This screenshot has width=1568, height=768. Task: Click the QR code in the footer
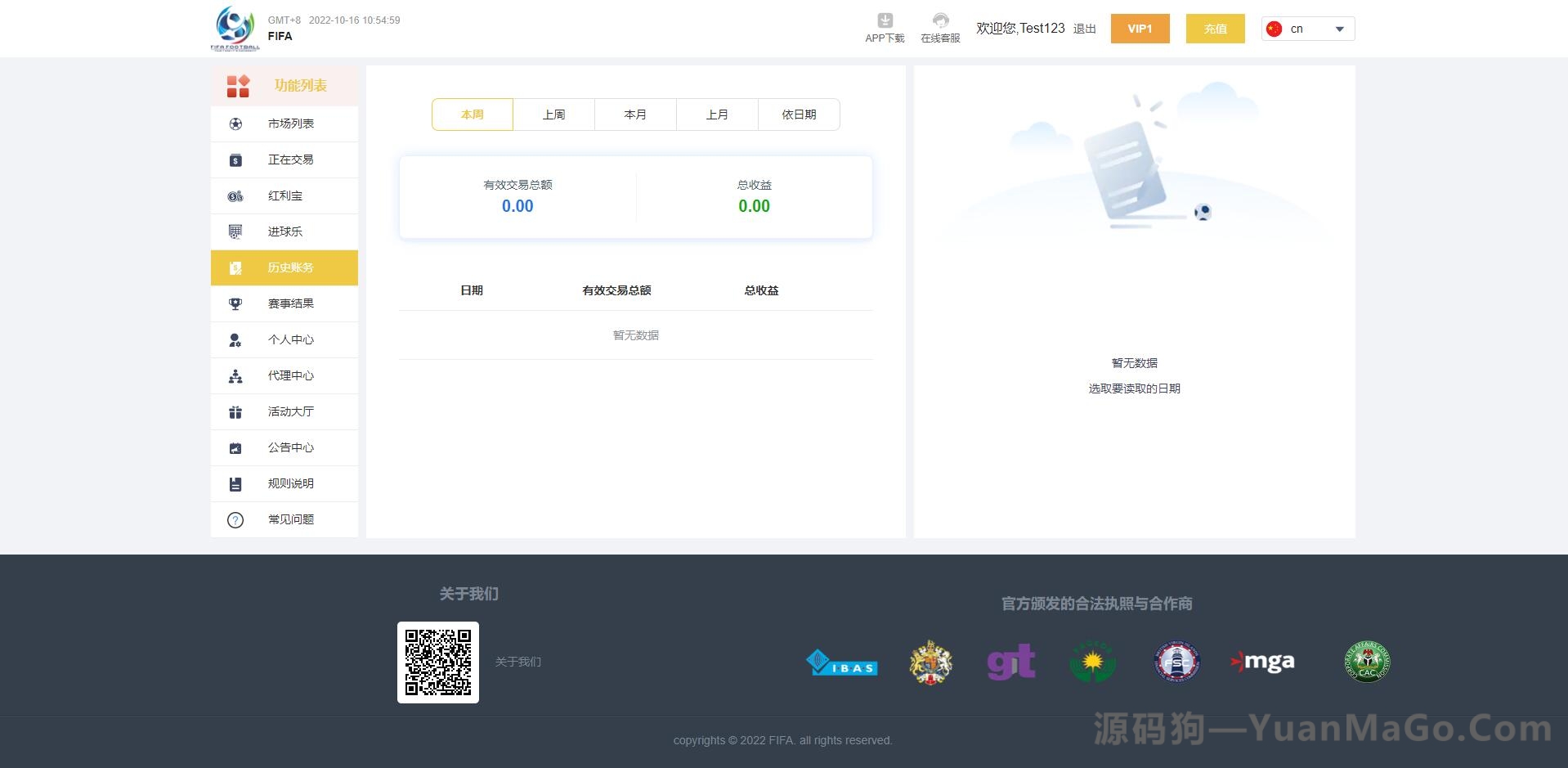(x=438, y=662)
